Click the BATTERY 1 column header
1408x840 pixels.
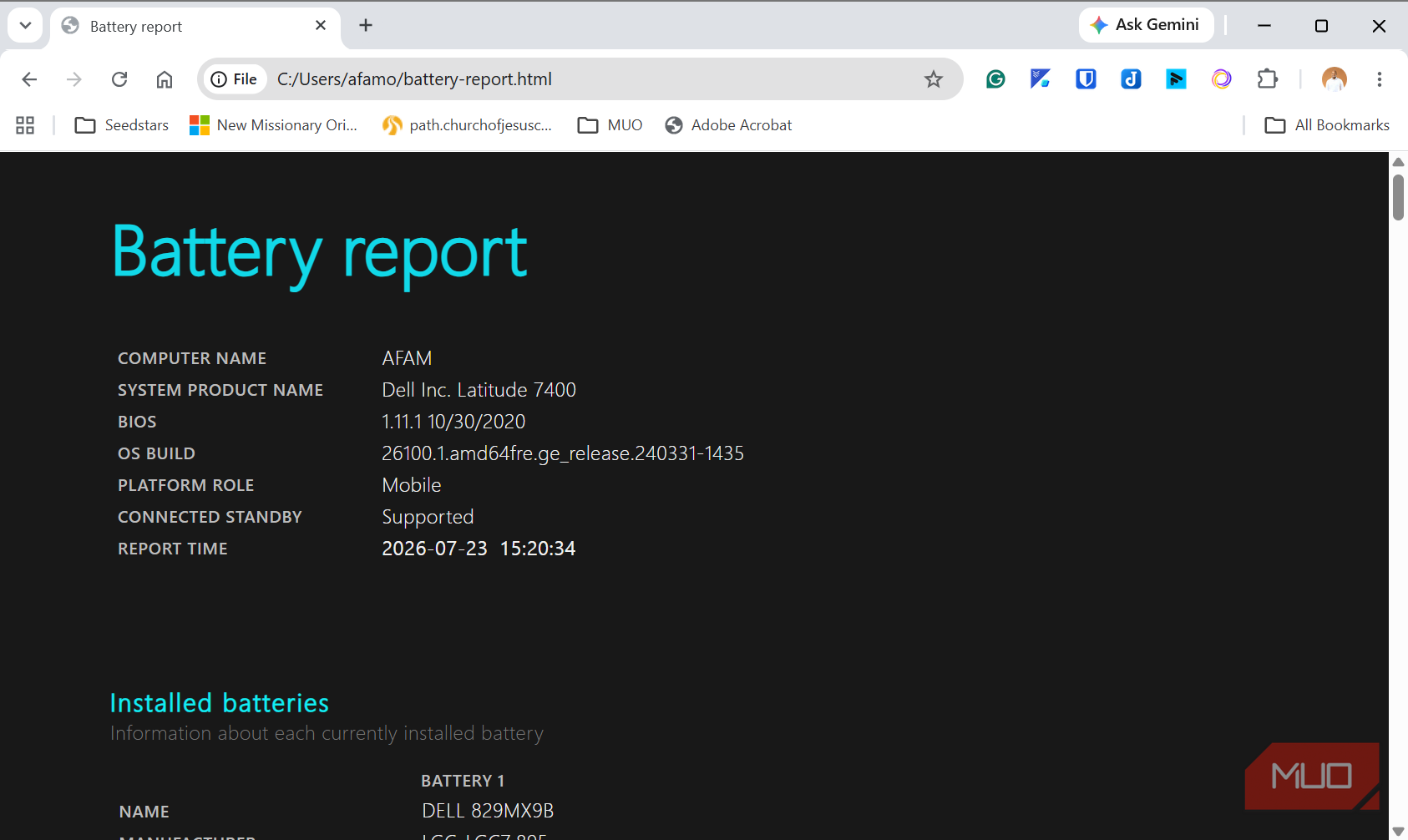(463, 781)
